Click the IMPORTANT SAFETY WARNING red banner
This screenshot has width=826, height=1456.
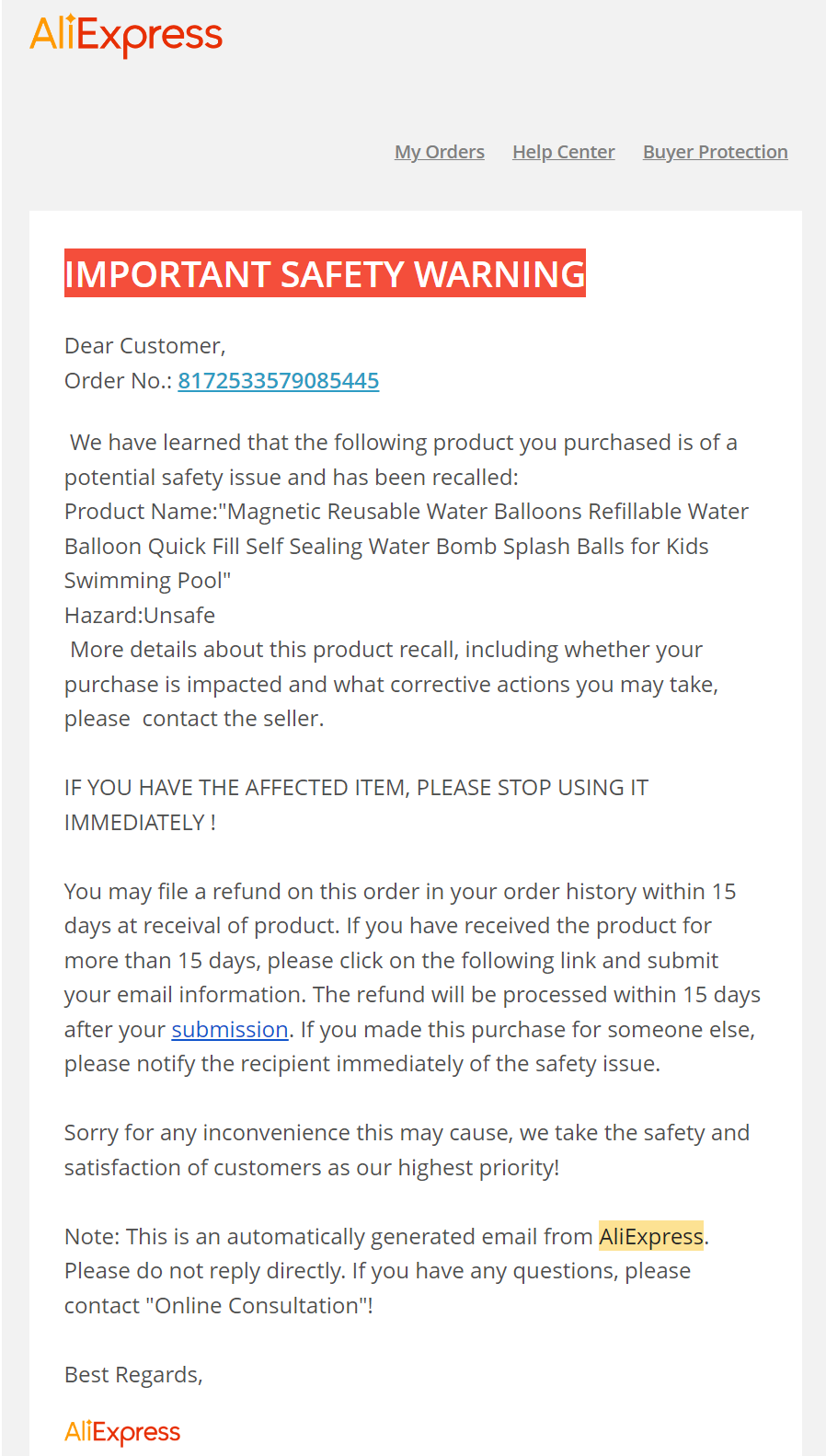tap(325, 273)
